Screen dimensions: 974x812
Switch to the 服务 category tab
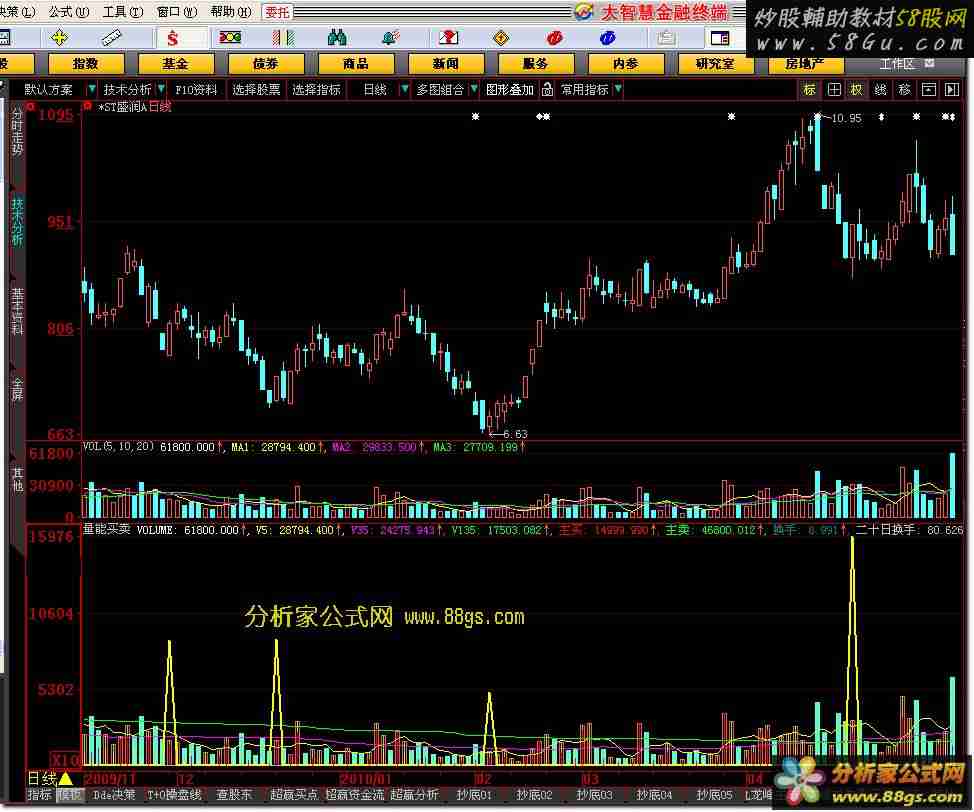[535, 63]
